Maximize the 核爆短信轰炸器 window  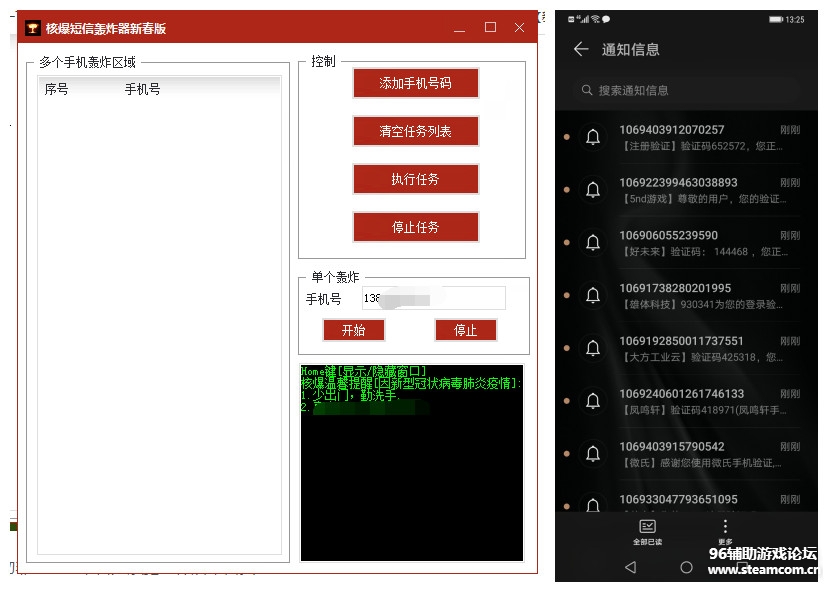click(x=490, y=28)
